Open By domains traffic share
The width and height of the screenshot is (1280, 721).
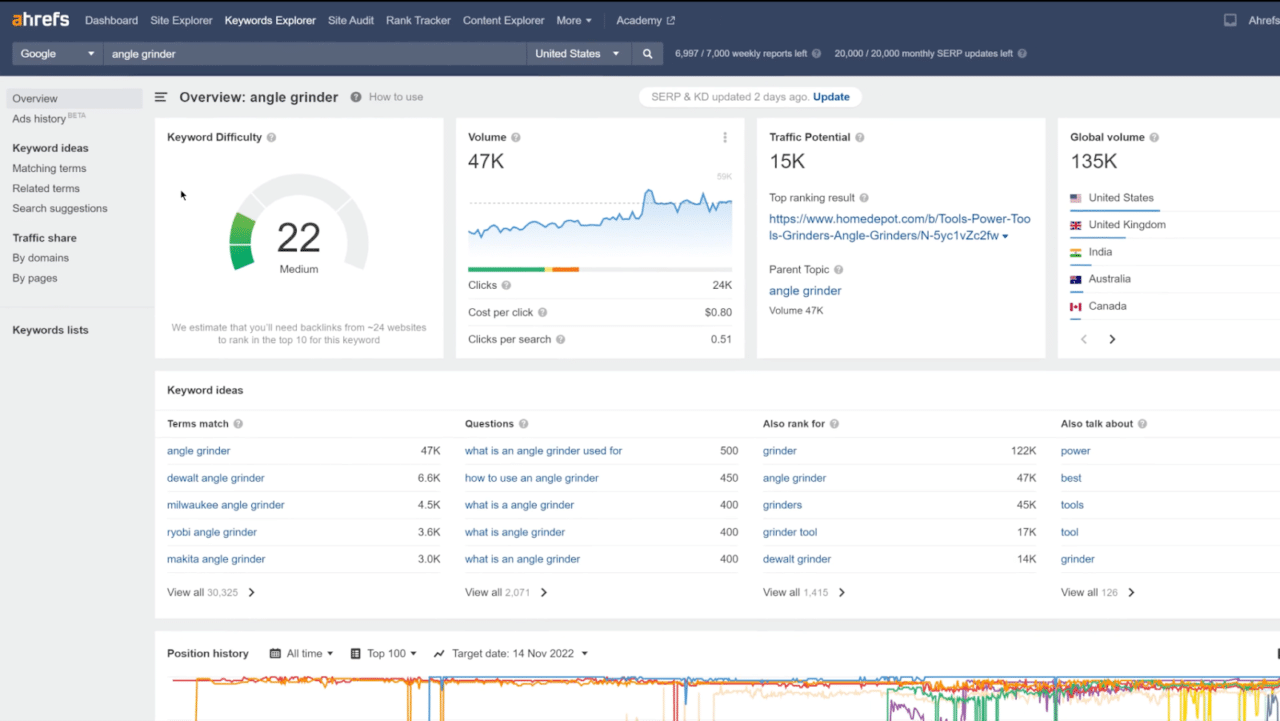40,258
